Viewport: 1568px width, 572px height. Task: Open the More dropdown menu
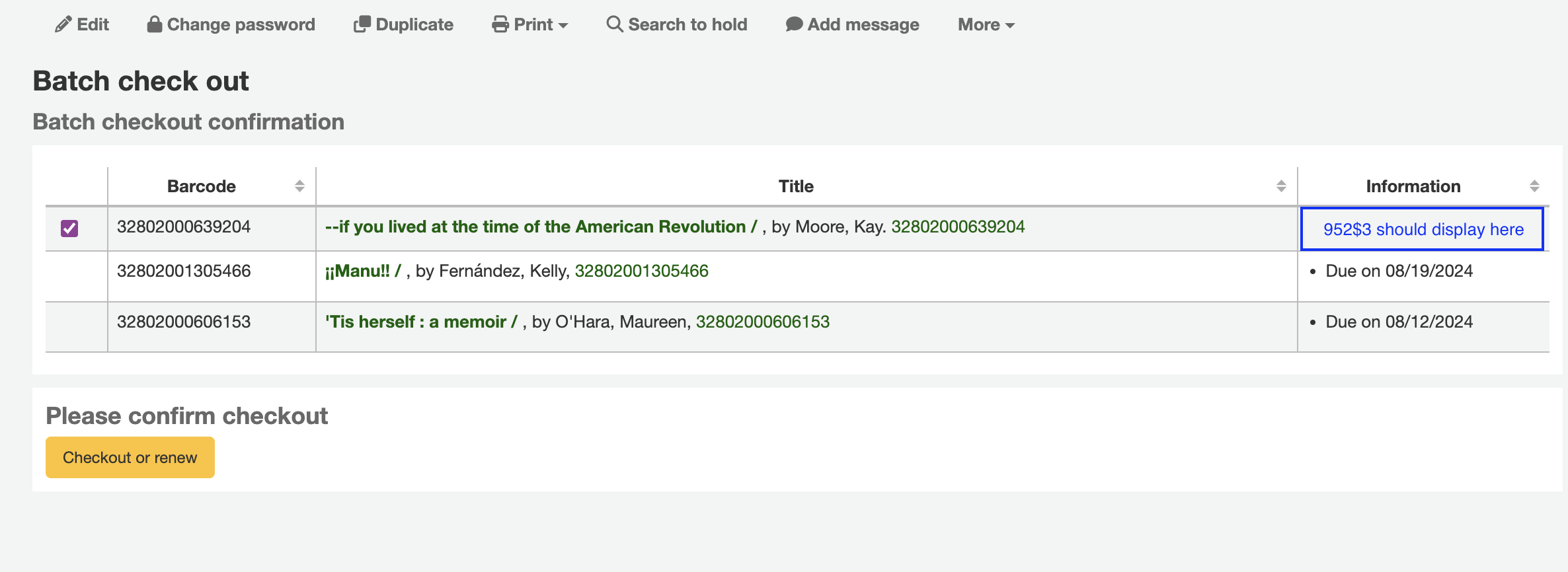[986, 25]
